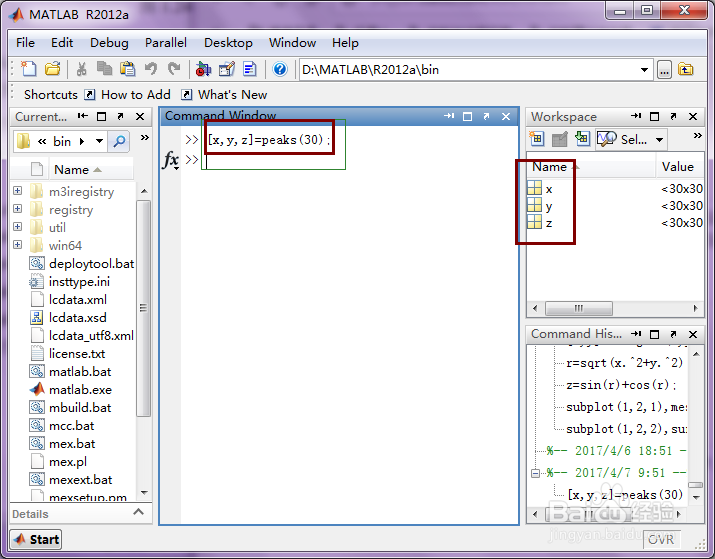This screenshot has height=559, width=715.
Task: Open the Desktop menu
Action: point(228,43)
